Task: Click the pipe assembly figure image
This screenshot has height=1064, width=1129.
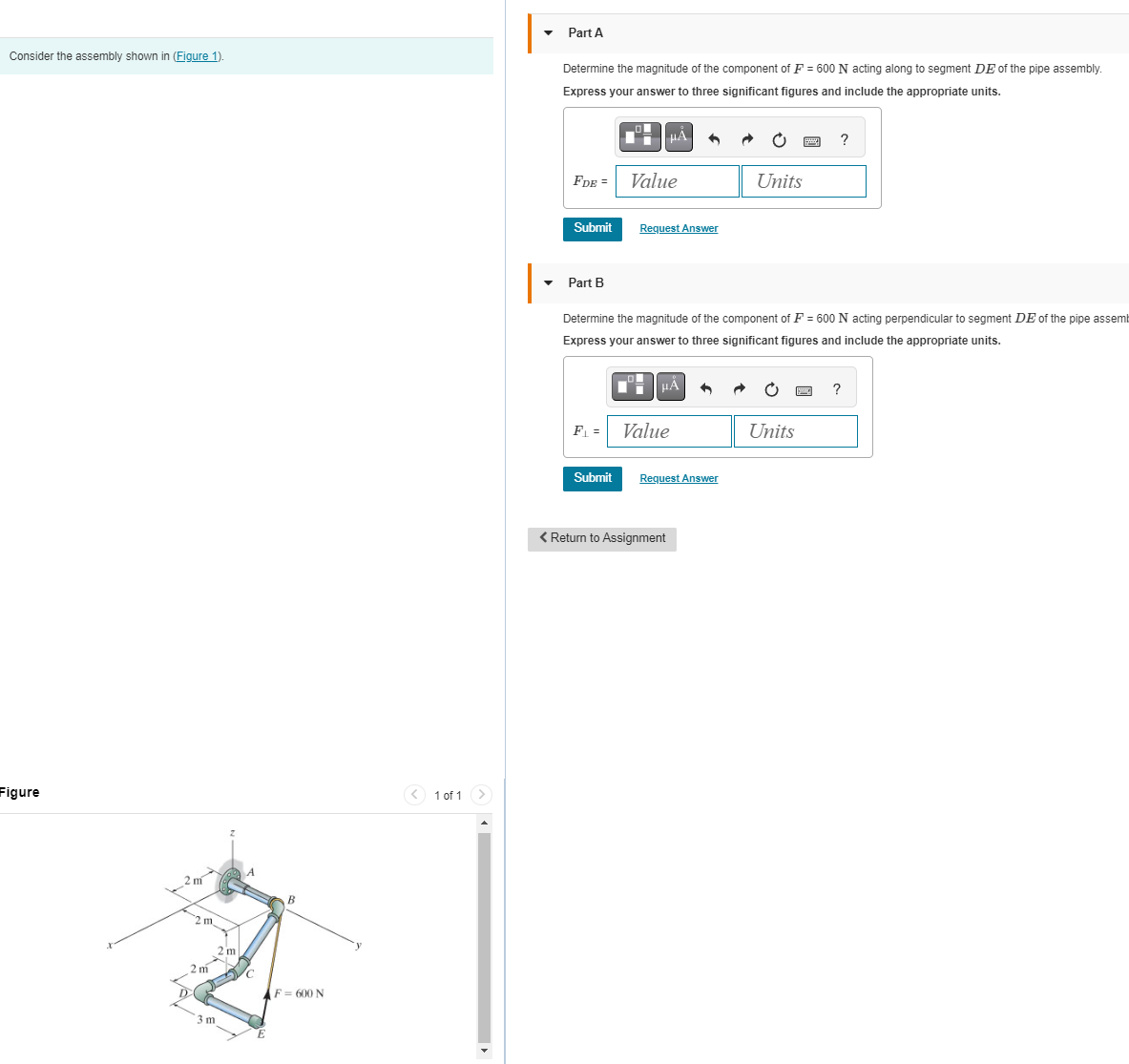Action: tap(234, 936)
